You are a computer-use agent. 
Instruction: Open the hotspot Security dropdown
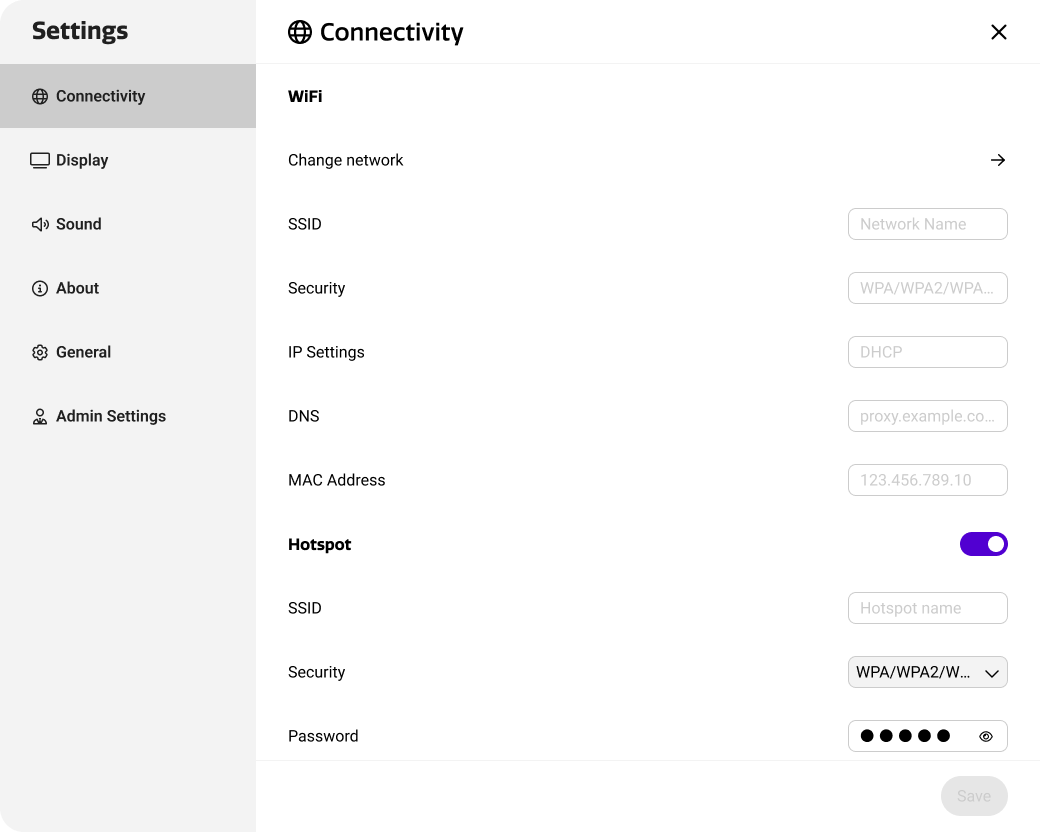[927, 672]
